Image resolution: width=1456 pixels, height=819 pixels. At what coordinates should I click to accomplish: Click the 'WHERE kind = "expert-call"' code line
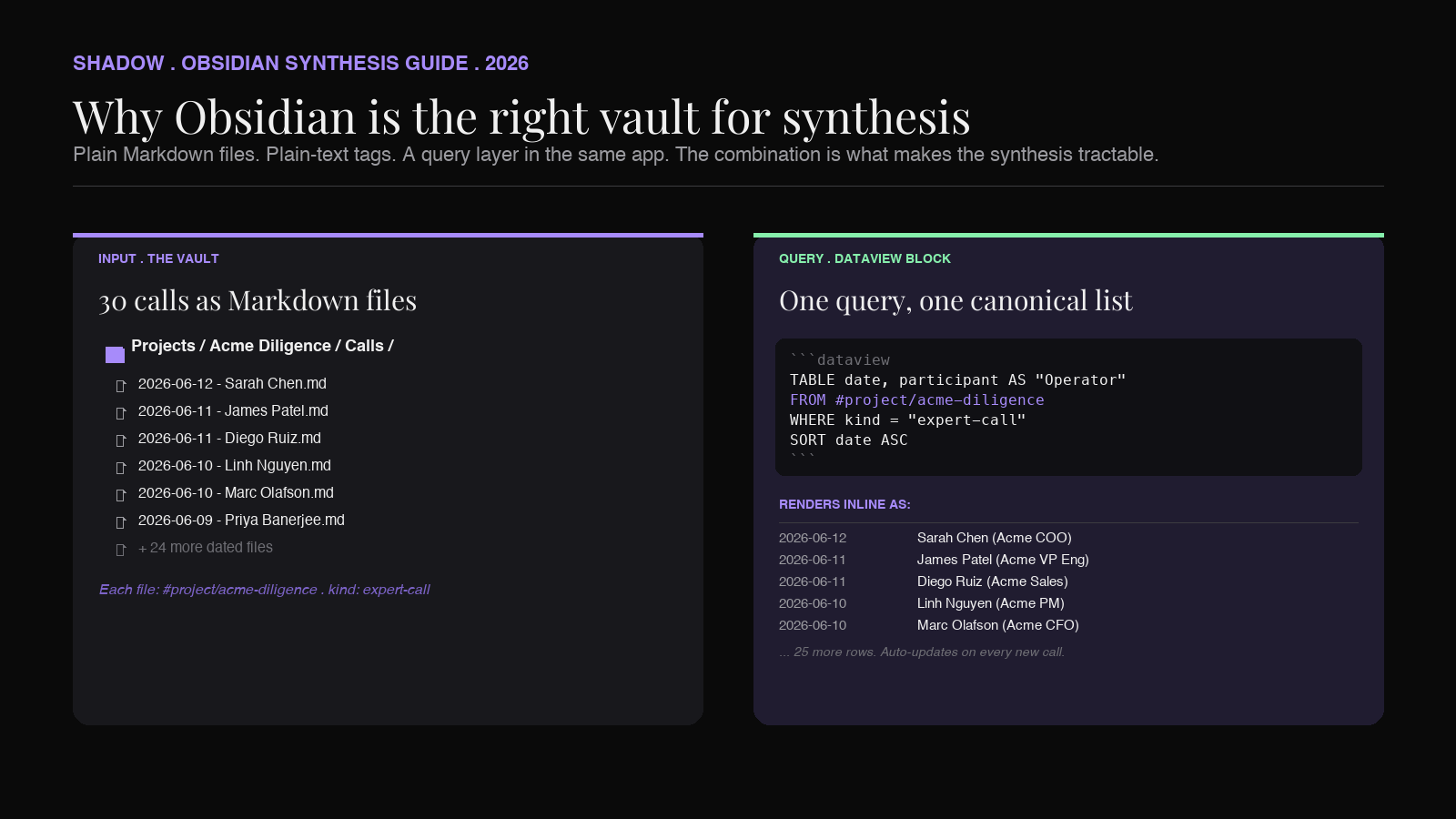pyautogui.click(x=908, y=420)
